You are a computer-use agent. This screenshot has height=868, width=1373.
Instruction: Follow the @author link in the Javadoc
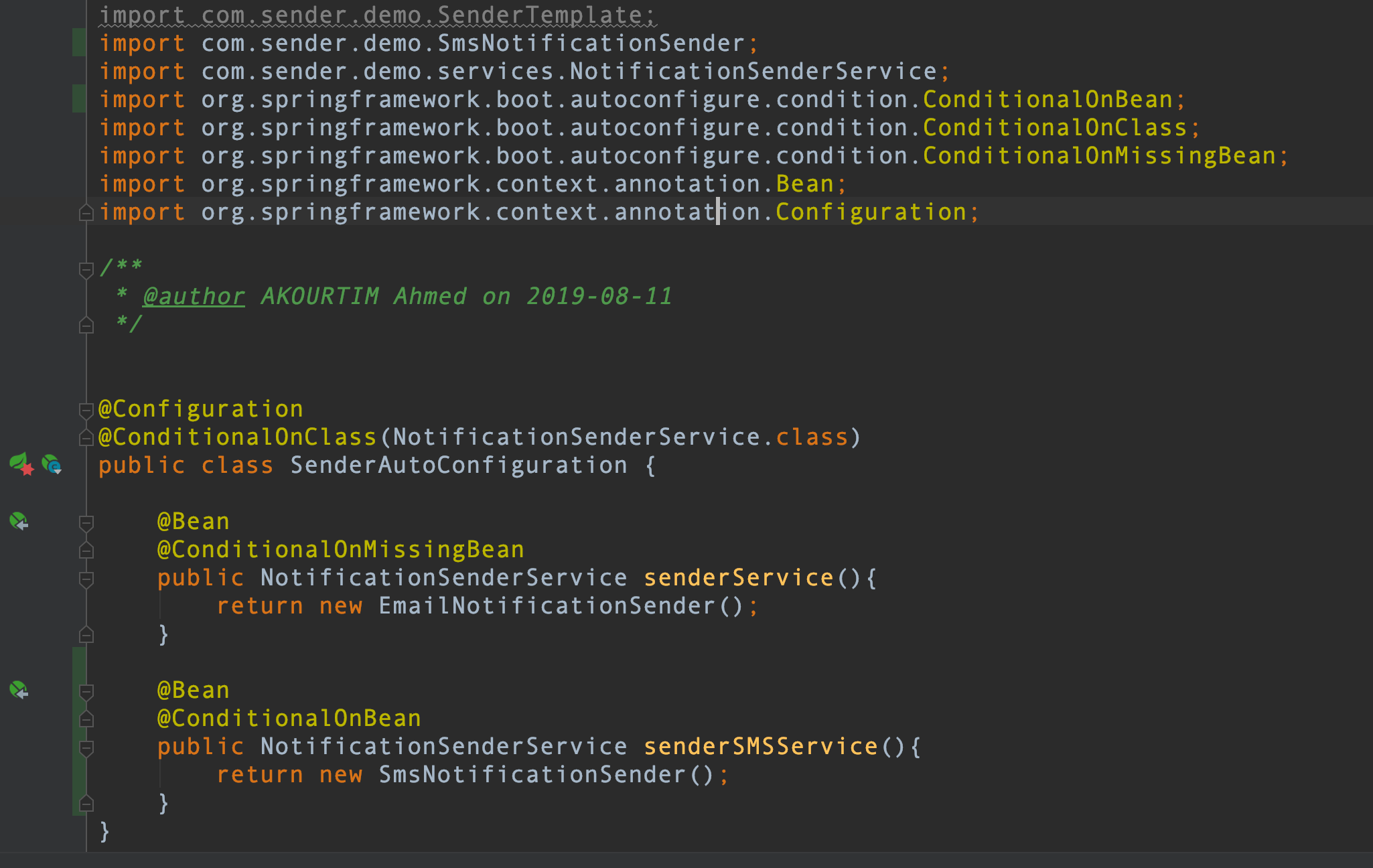(193, 295)
